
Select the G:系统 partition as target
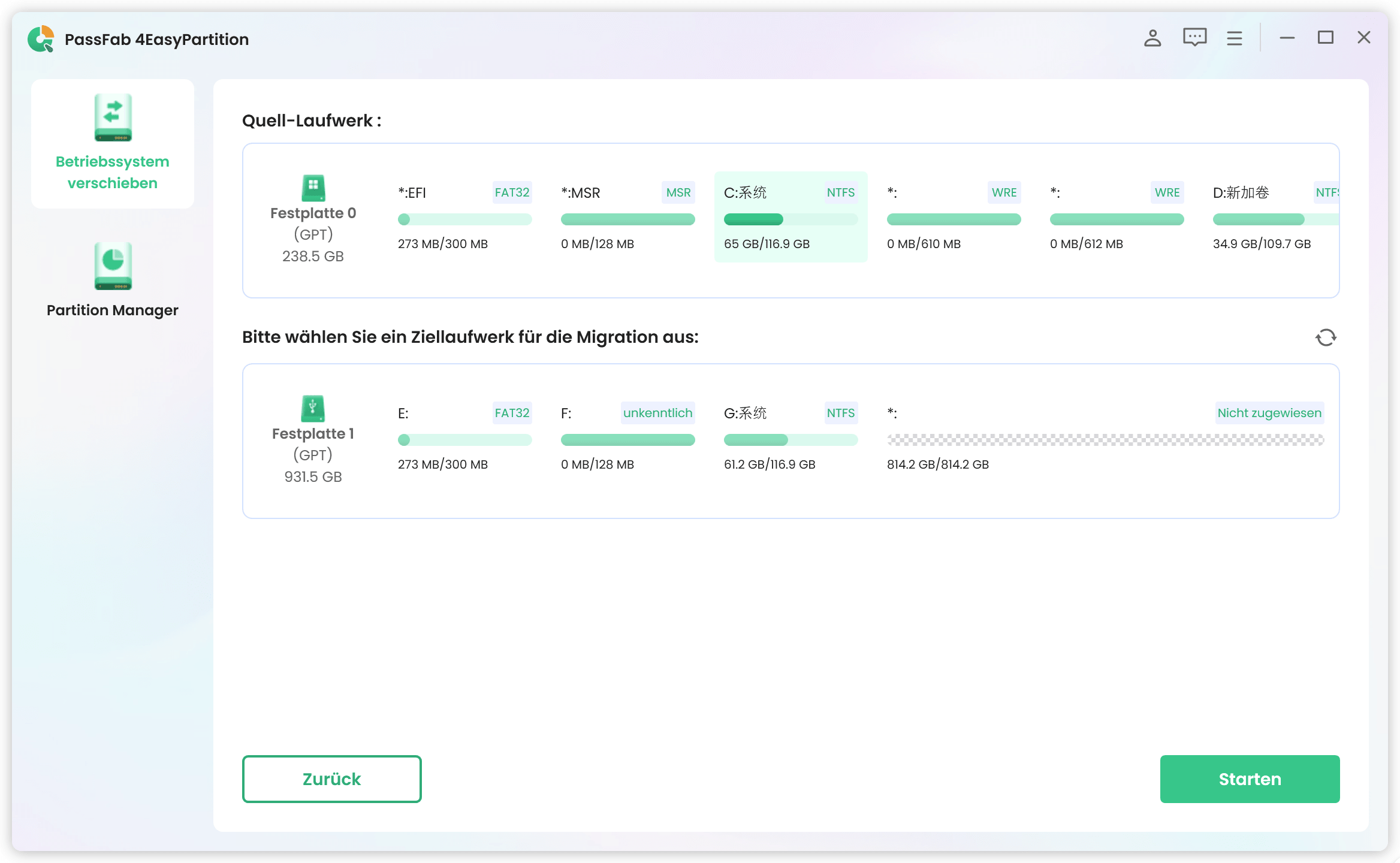[790, 437]
